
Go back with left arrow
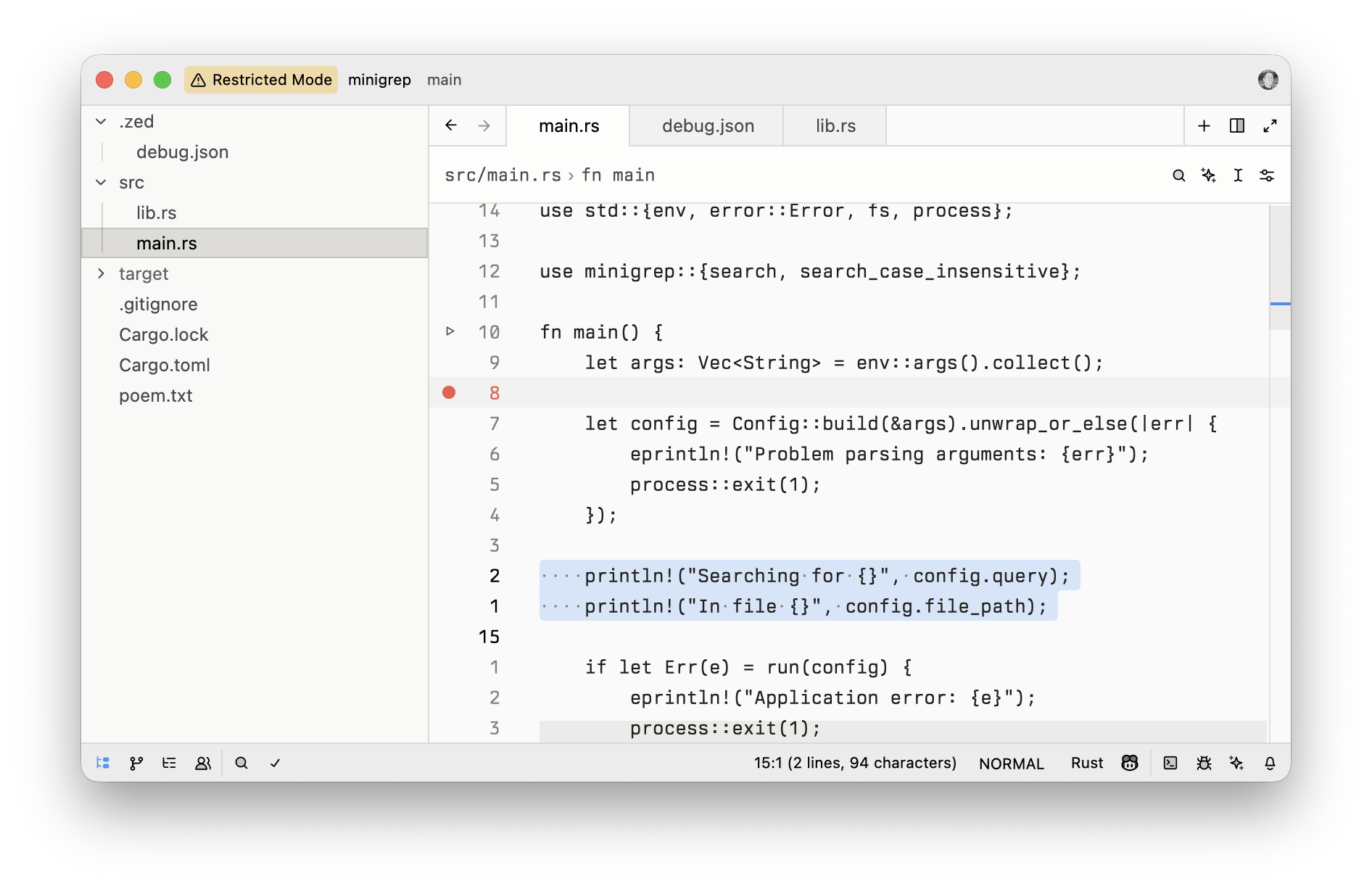click(x=451, y=125)
